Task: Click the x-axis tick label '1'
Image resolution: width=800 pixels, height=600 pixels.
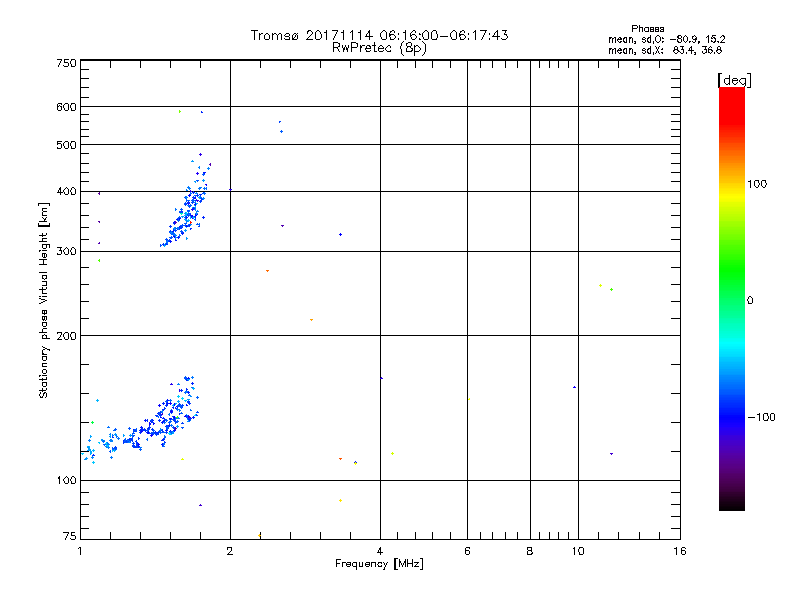Action: click(x=80, y=551)
